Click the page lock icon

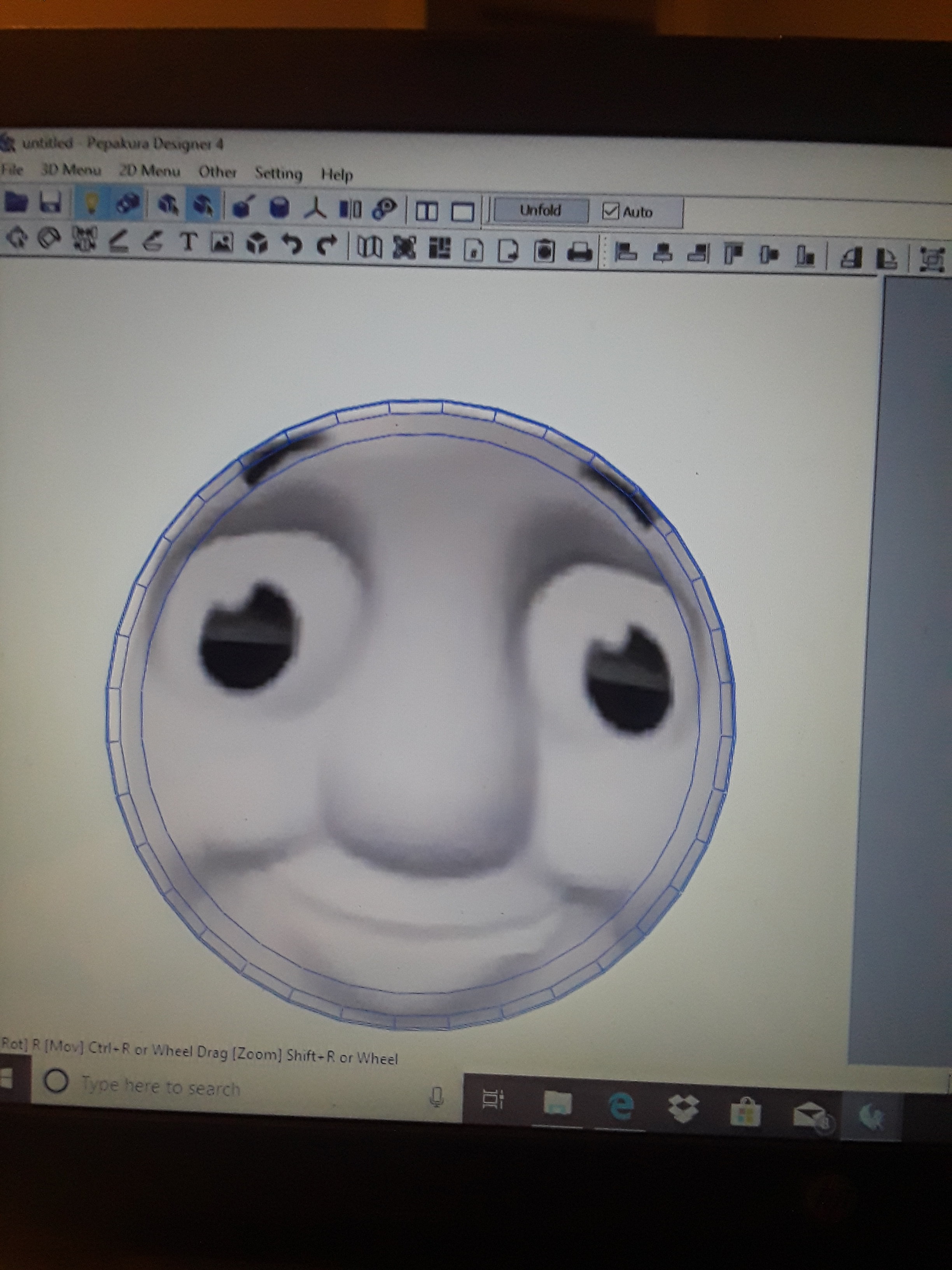click(473, 251)
